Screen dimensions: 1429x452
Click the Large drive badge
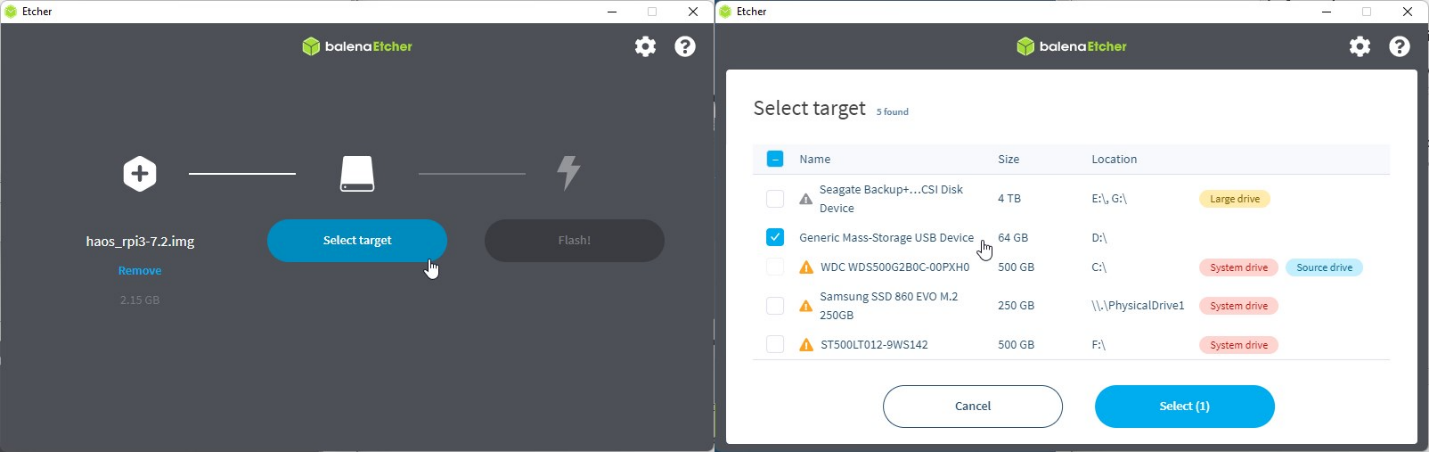[1234, 199]
